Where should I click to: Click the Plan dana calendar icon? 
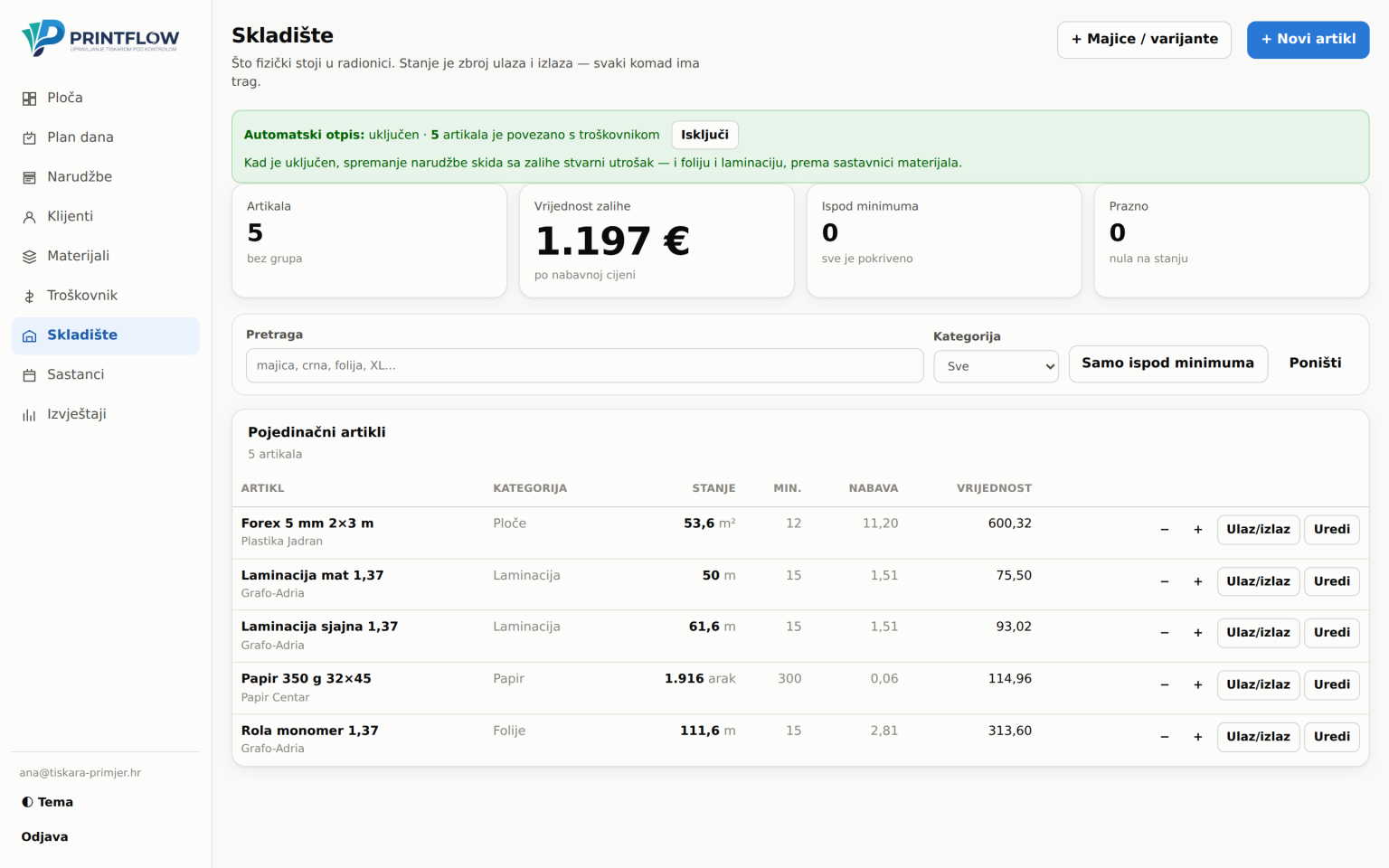coord(30,138)
